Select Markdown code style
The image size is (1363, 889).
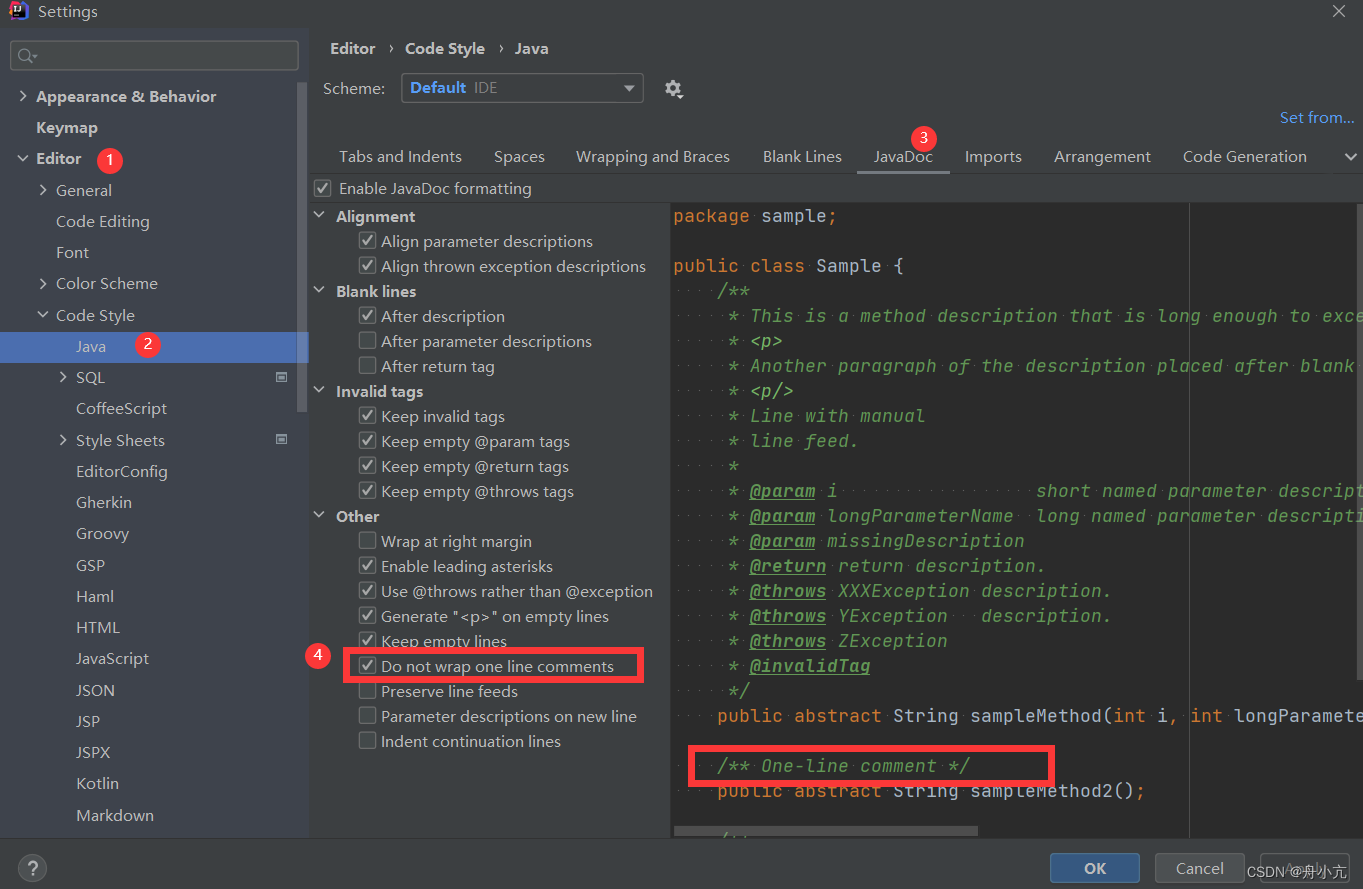coord(115,815)
